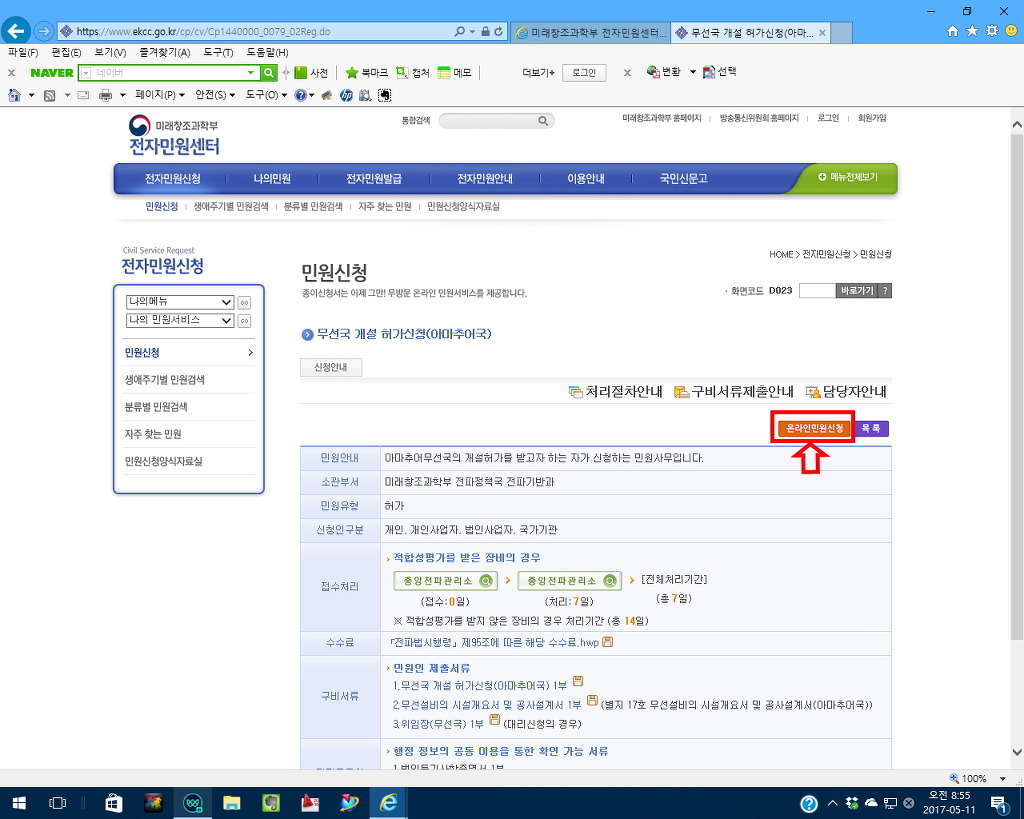The width and height of the screenshot is (1024, 819).
Task: Click the 회원가입 link in the header
Action: [x=872, y=118]
